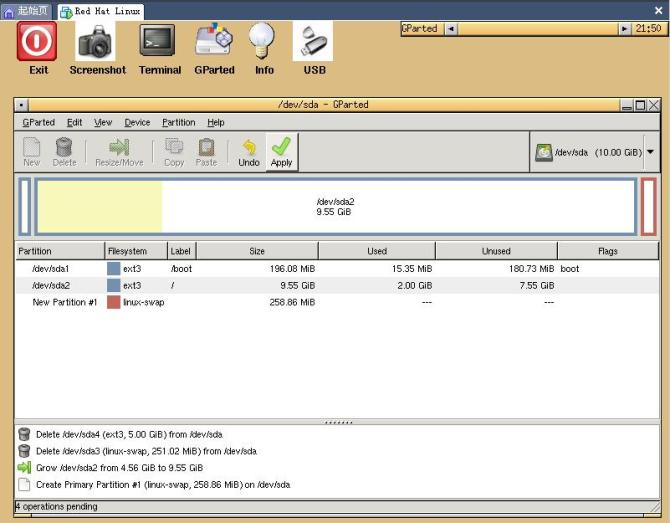Screen dimensions: 670x523
Task: Switch to the Red Hat Linux tab
Action: click(x=101, y=12)
